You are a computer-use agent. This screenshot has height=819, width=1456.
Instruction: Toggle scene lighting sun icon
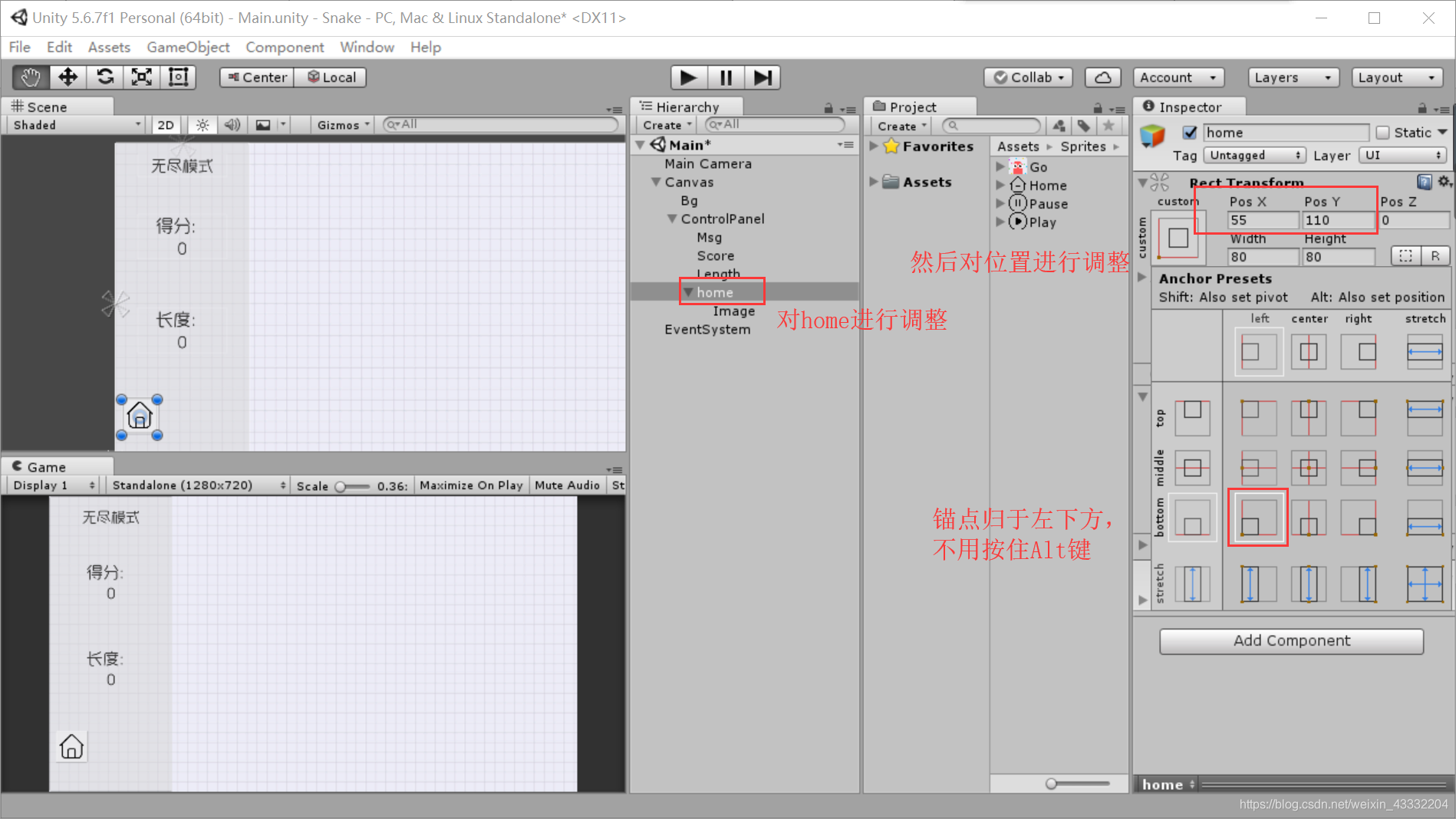coord(203,125)
